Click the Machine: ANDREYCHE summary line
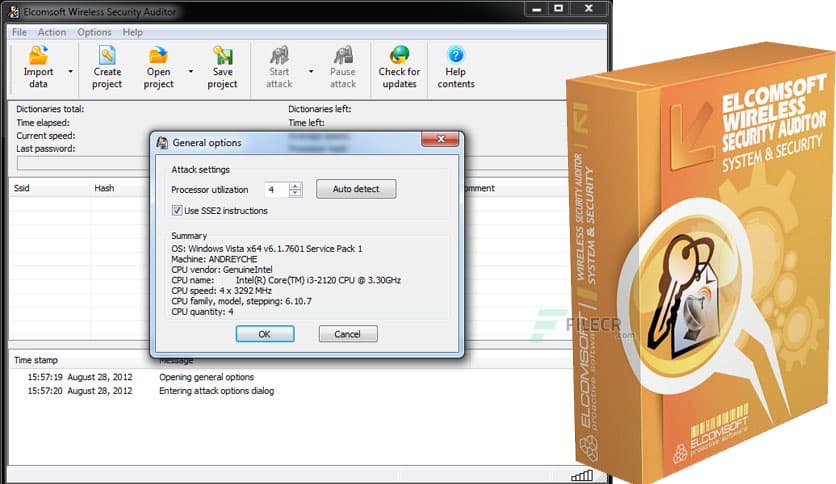836x484 pixels. 214,259
